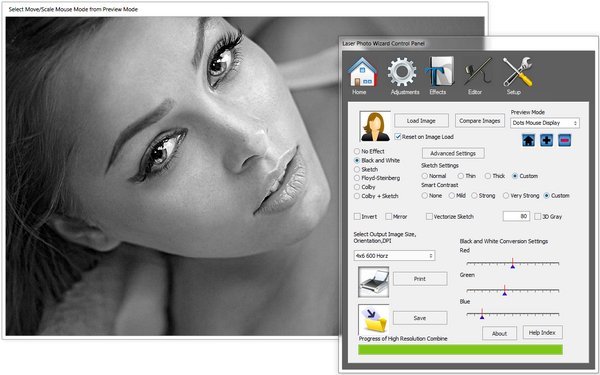This screenshot has width=600, height=375.
Task: Set Smart Contrast to Custom
Action: pos(557,196)
